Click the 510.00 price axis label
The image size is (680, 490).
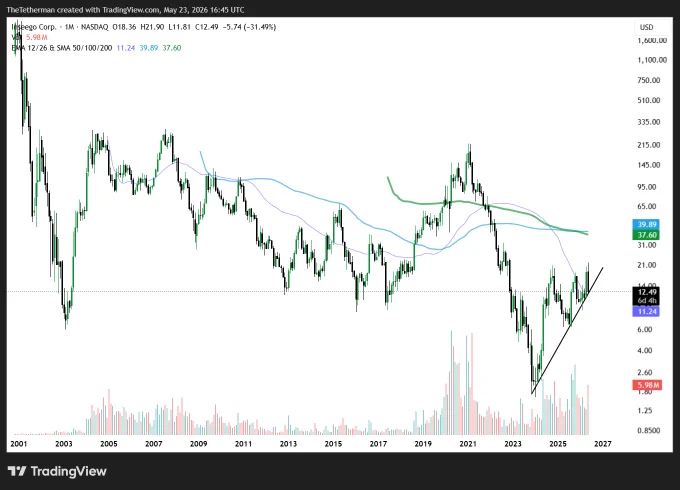[649, 100]
